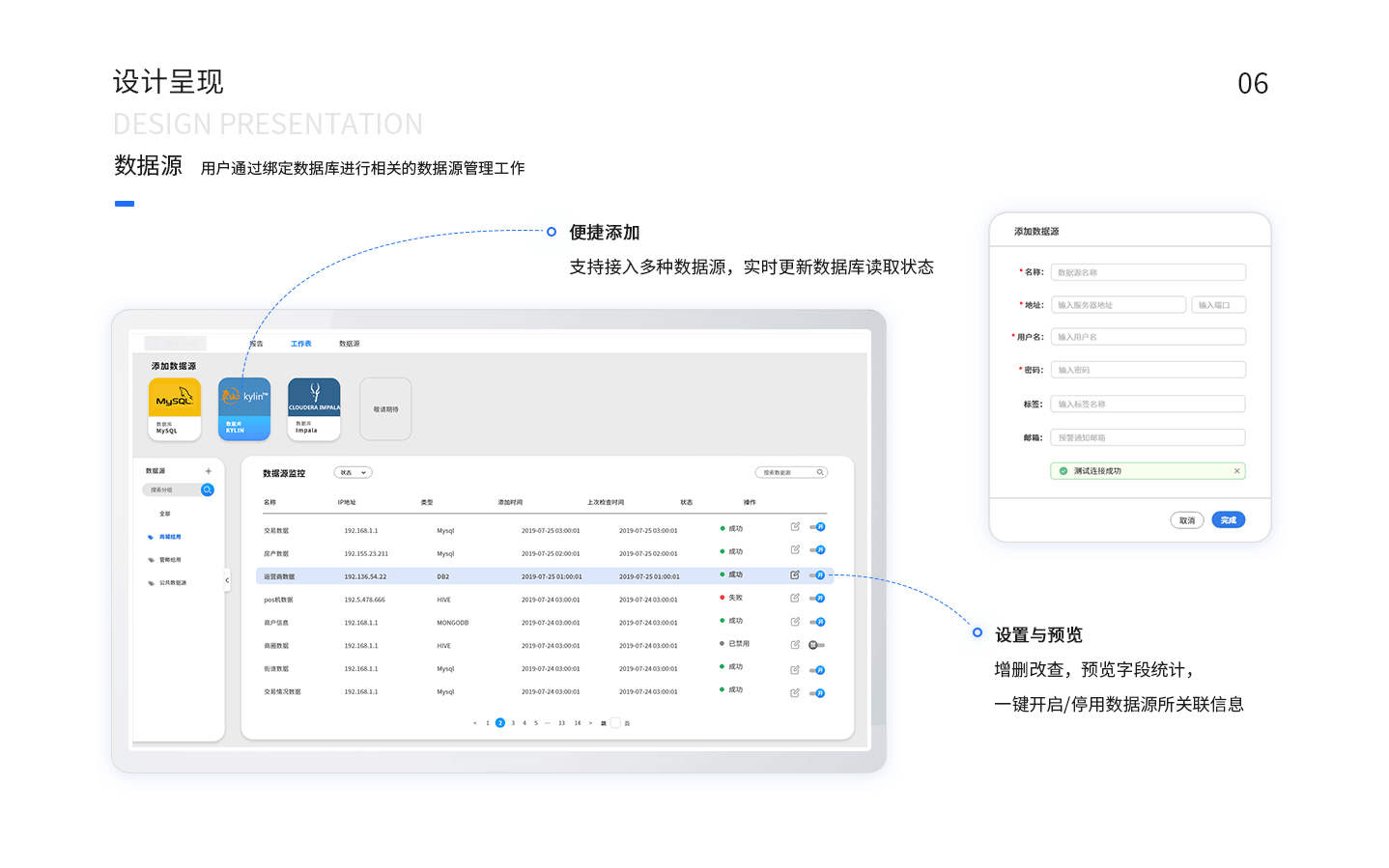Click the 输入用户名 field

click(x=1148, y=337)
